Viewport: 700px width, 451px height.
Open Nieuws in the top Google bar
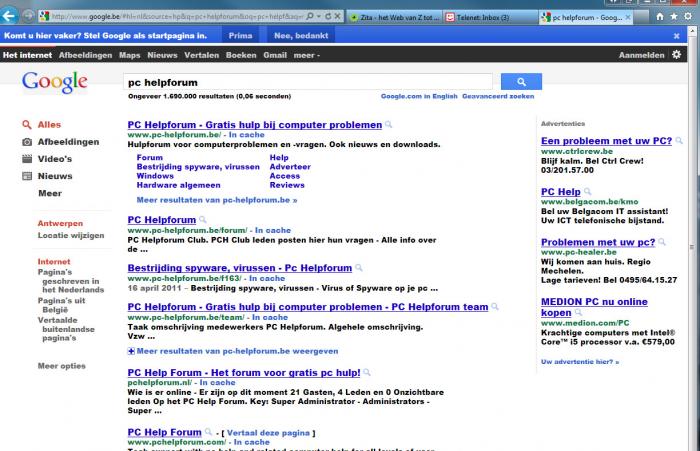[x=162, y=55]
